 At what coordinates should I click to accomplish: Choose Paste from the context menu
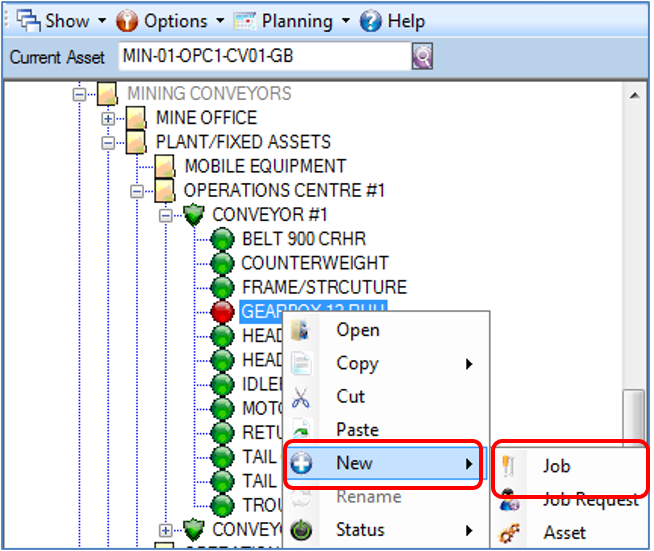(386, 430)
